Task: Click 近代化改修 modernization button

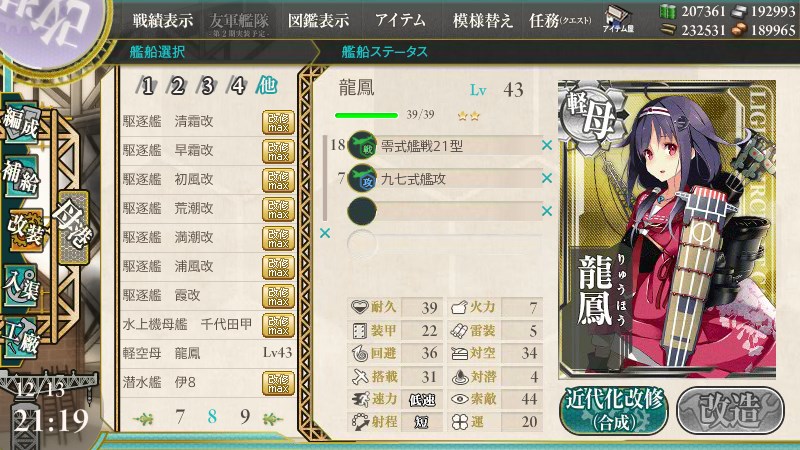Action: pyautogui.click(x=614, y=411)
